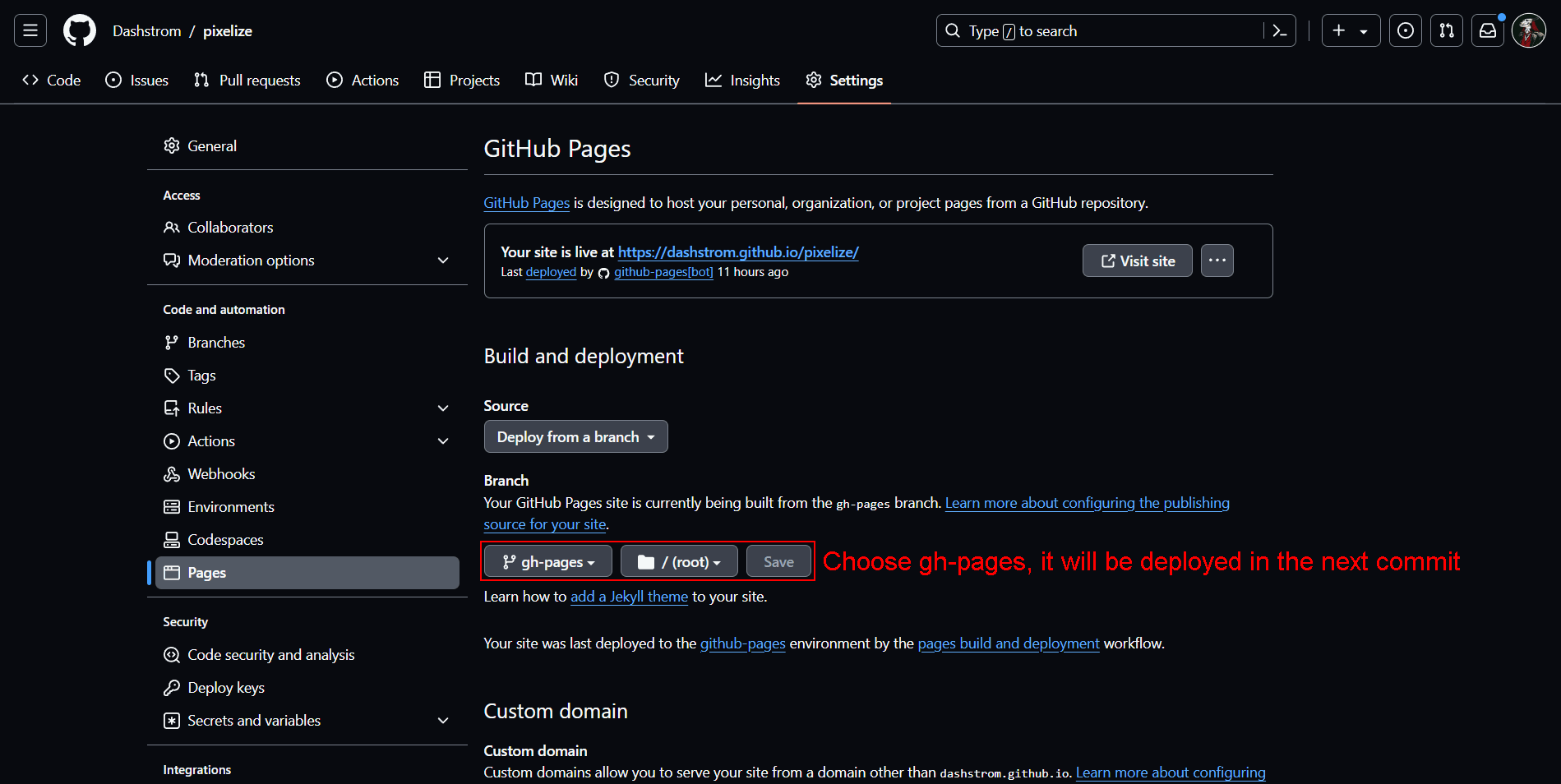Open Environments settings
Viewport: 1561px width, 784px height.
click(307, 507)
